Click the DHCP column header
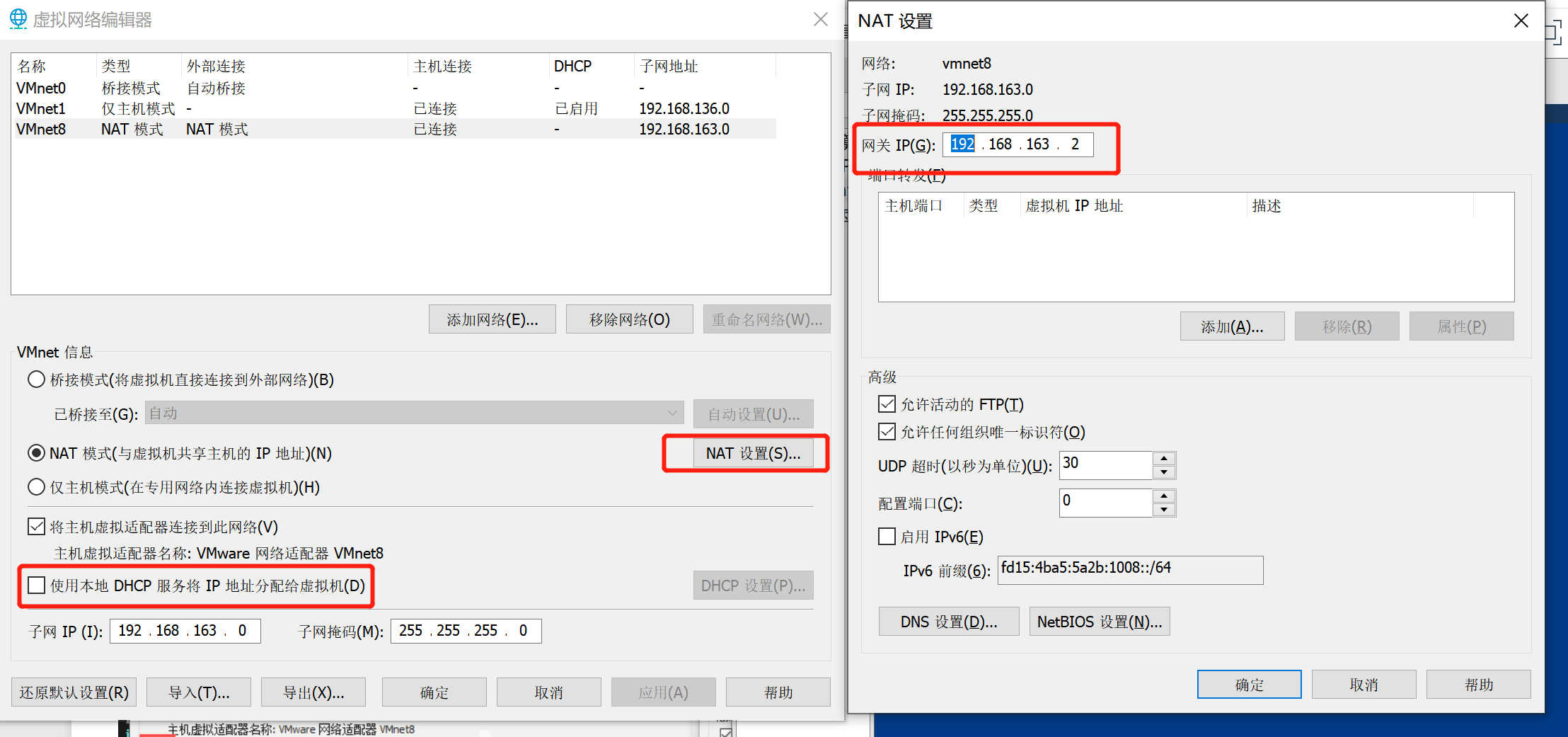 click(x=592, y=66)
